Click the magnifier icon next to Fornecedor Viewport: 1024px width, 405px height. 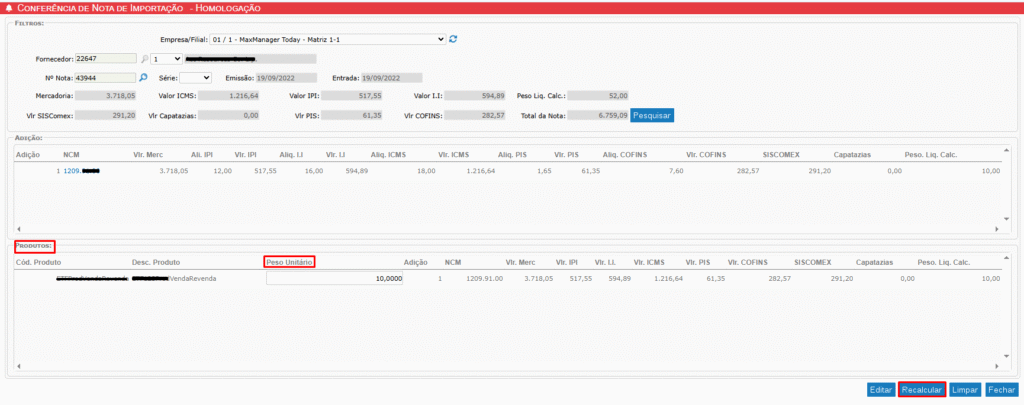click(x=144, y=59)
